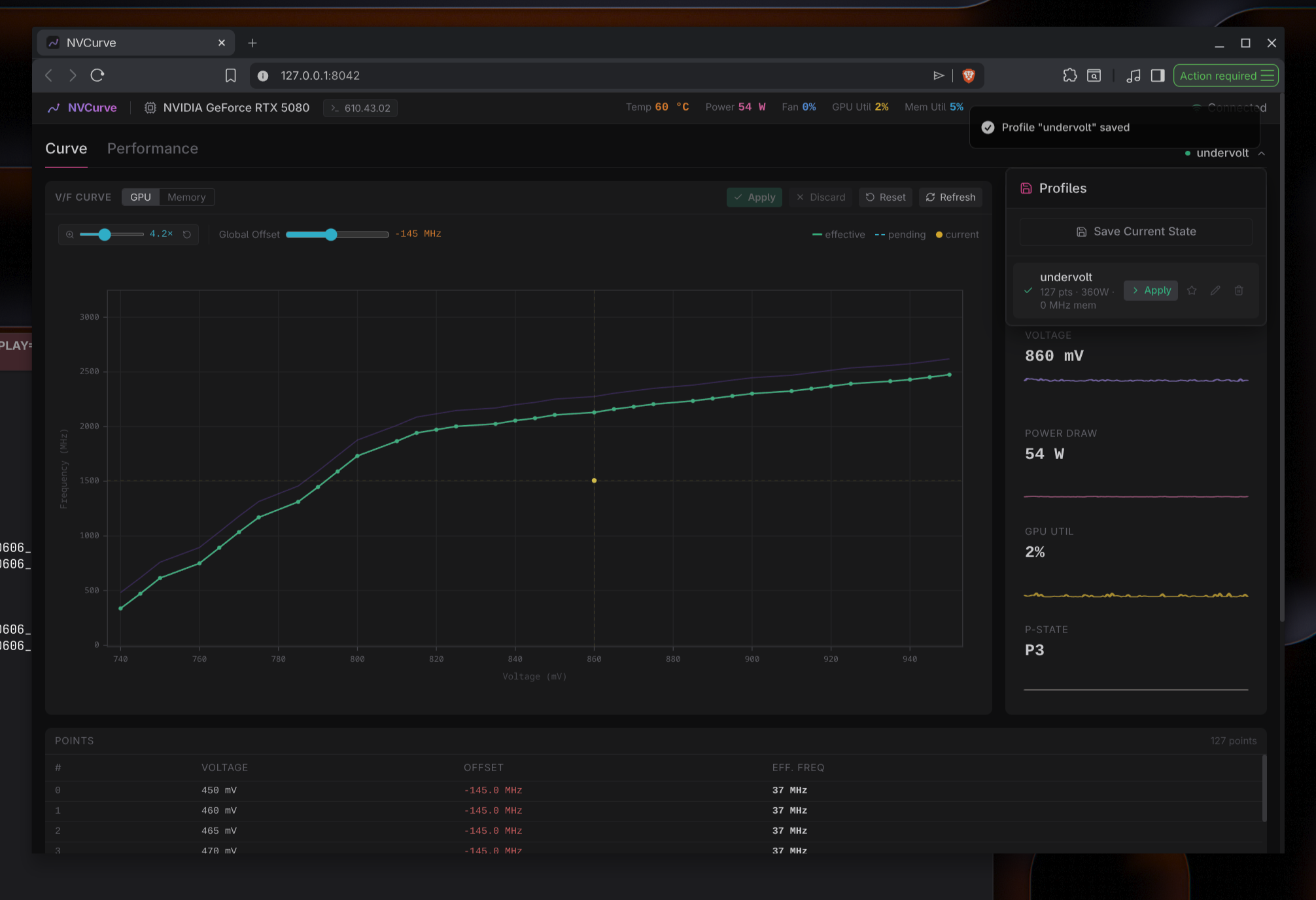The image size is (1316, 900).
Task: Toggle the browser sidebar panel icon
Action: 1158,76
